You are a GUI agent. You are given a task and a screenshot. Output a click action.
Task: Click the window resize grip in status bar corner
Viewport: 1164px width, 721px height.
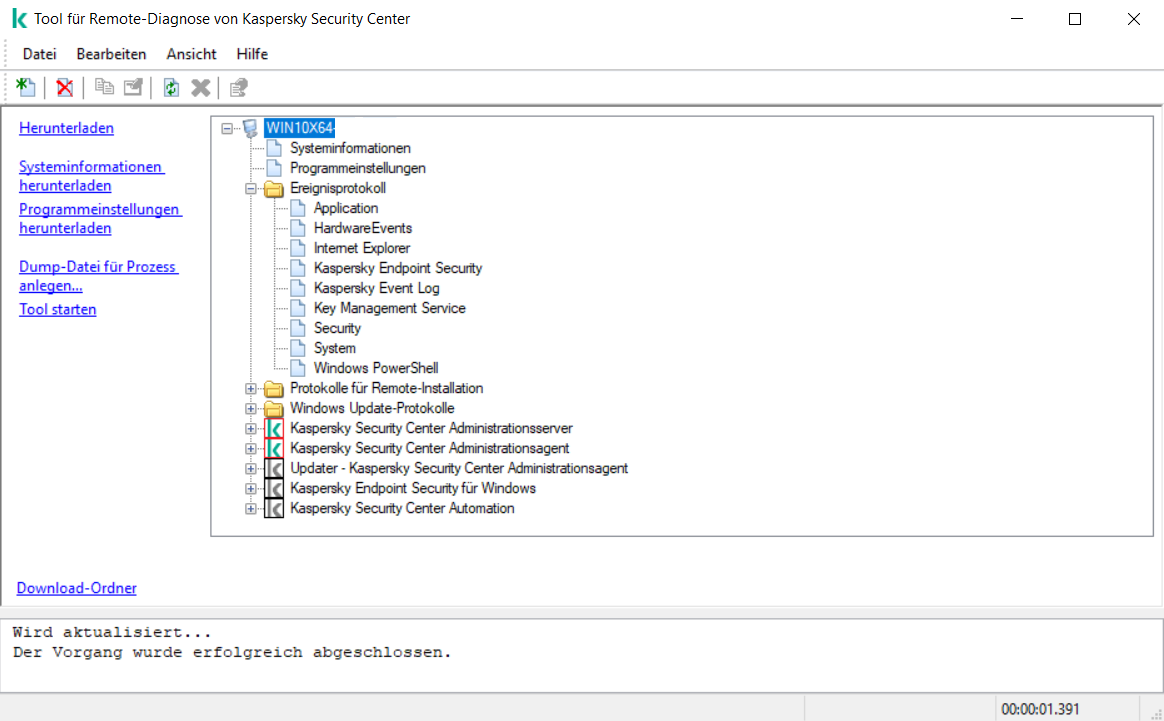[x=1156, y=713]
